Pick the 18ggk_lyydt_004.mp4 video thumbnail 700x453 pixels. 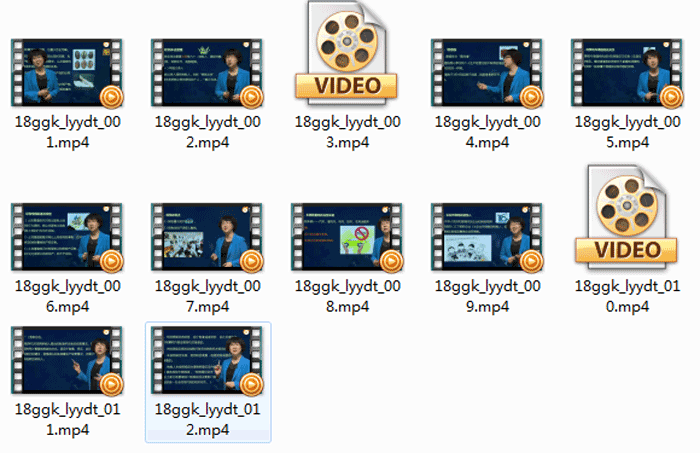click(x=487, y=73)
